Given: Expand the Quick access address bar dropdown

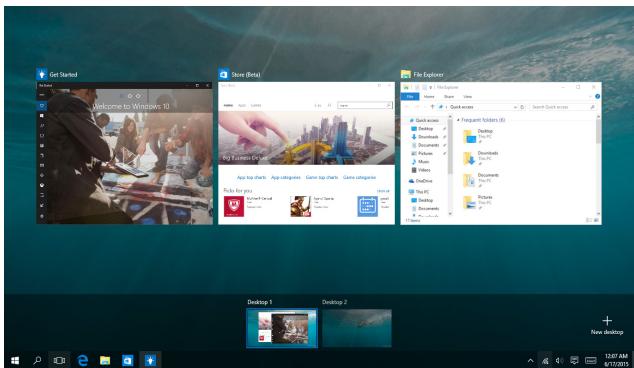Looking at the screenshot, I should tap(515, 107).
